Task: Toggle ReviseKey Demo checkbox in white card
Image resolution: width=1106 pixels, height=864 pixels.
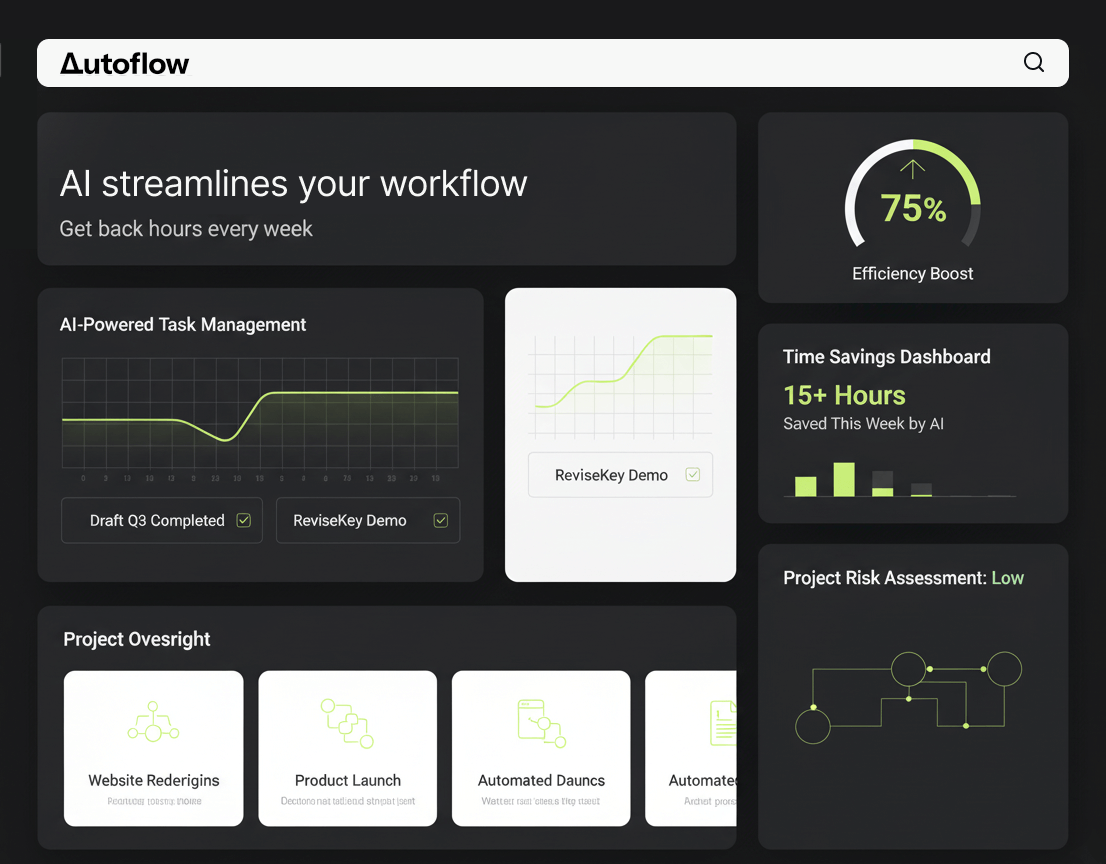Action: coord(693,475)
